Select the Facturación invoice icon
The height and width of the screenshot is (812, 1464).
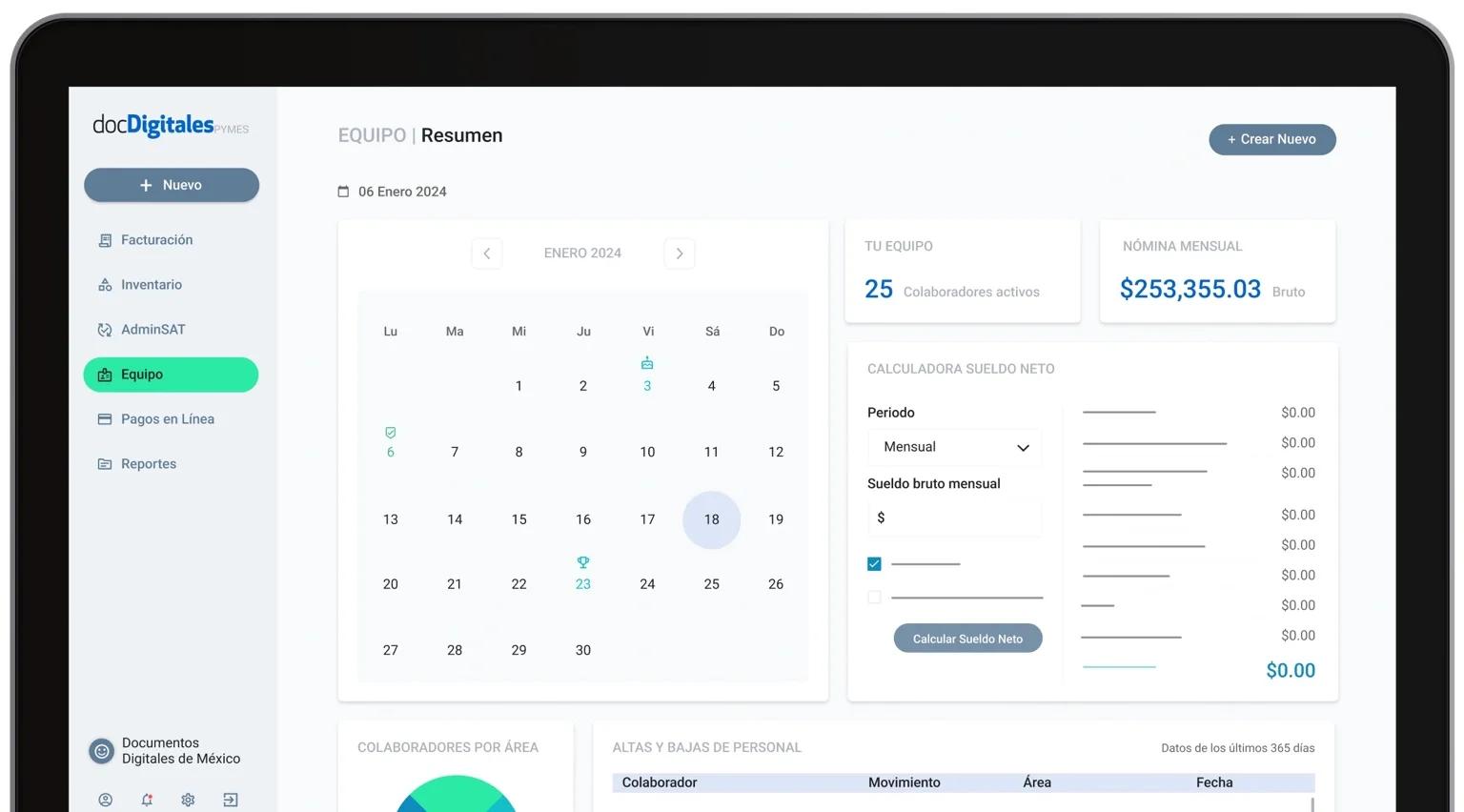point(105,239)
